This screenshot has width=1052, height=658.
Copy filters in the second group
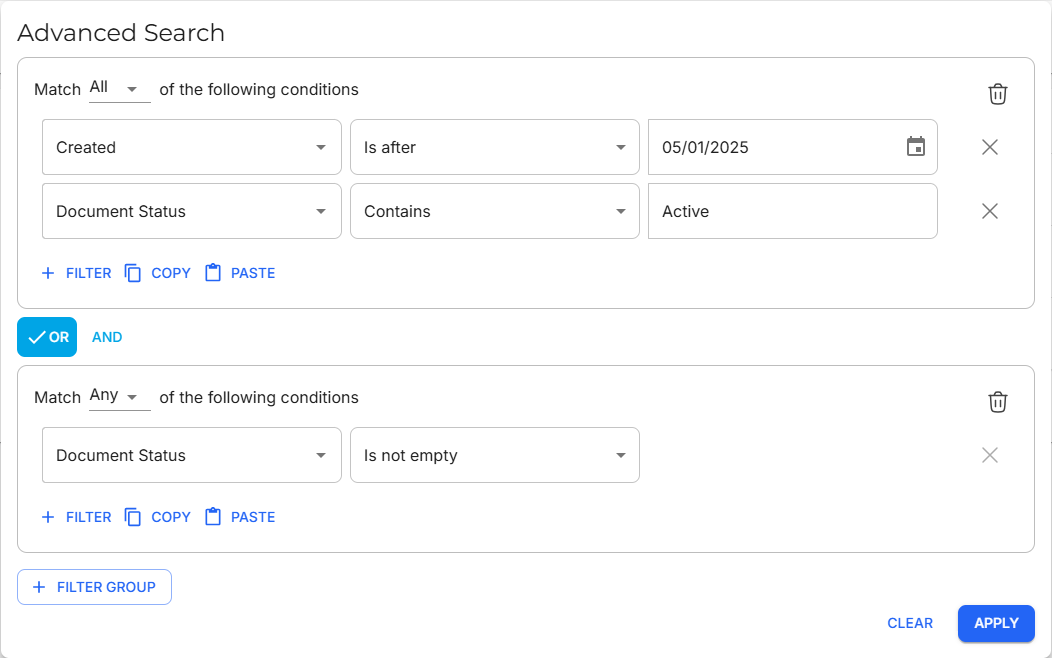click(x=157, y=517)
